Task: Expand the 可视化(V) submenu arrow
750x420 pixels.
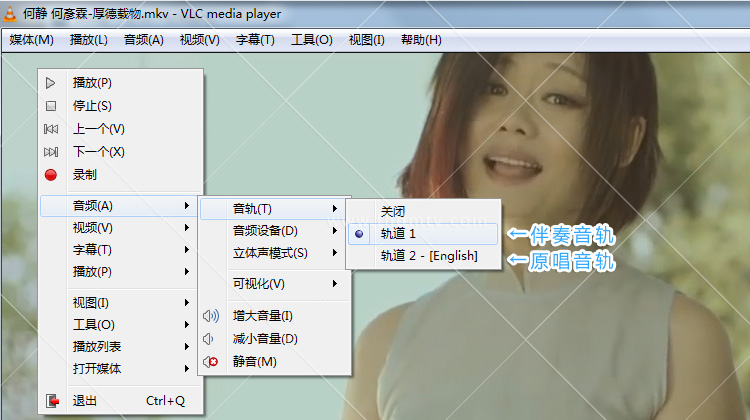Action: [x=335, y=284]
